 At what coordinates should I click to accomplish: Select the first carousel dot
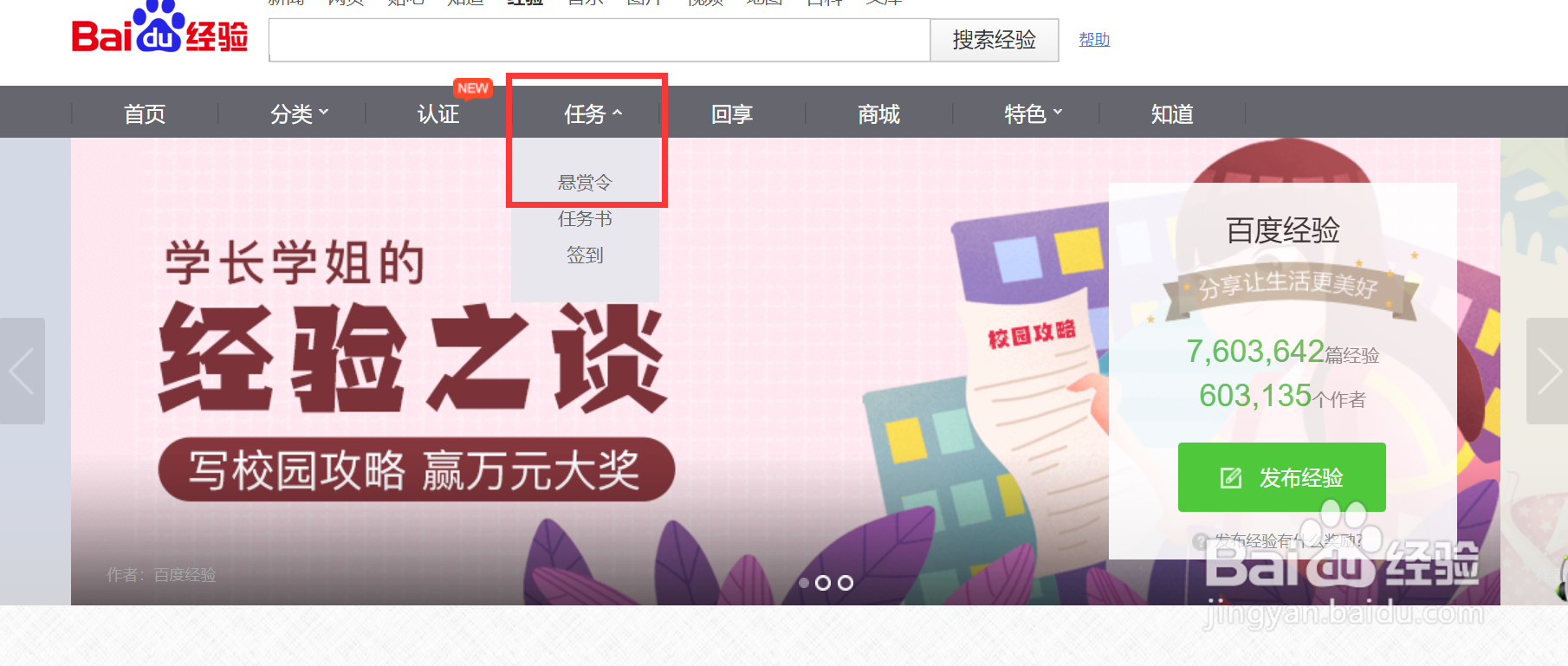pyautogui.click(x=804, y=583)
